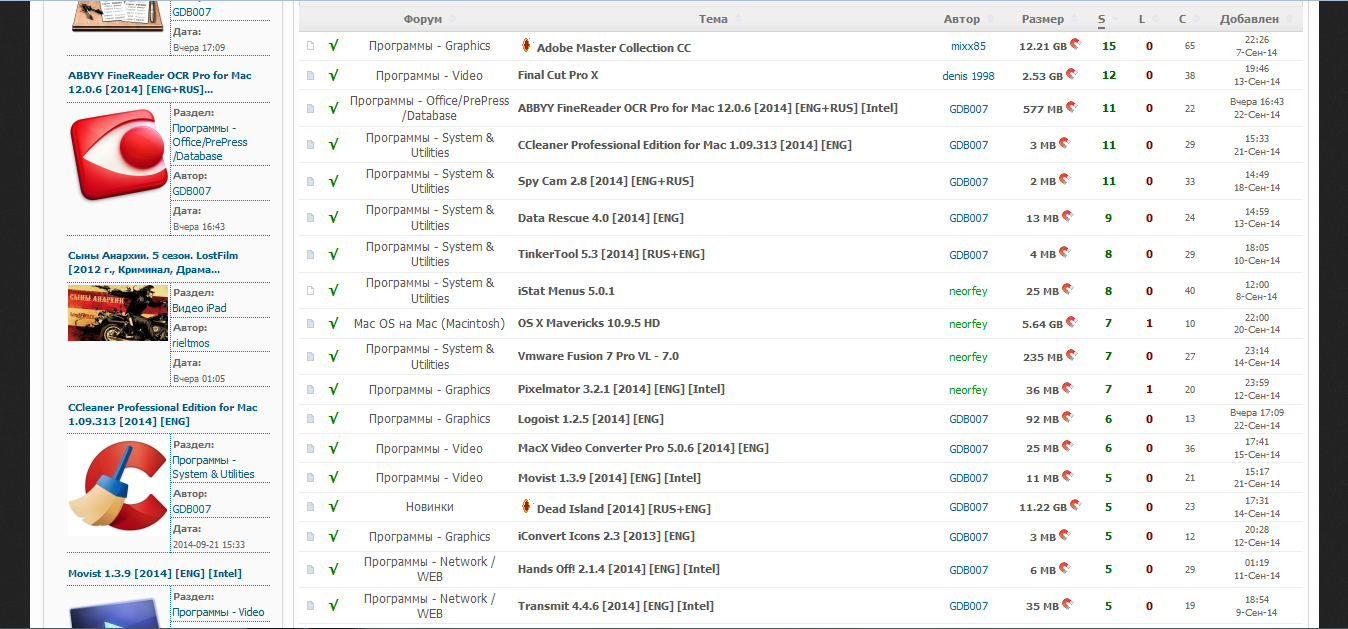The width and height of the screenshot is (1348, 629).
Task: Click the download icon beside 235 MB
Action: point(1070,356)
